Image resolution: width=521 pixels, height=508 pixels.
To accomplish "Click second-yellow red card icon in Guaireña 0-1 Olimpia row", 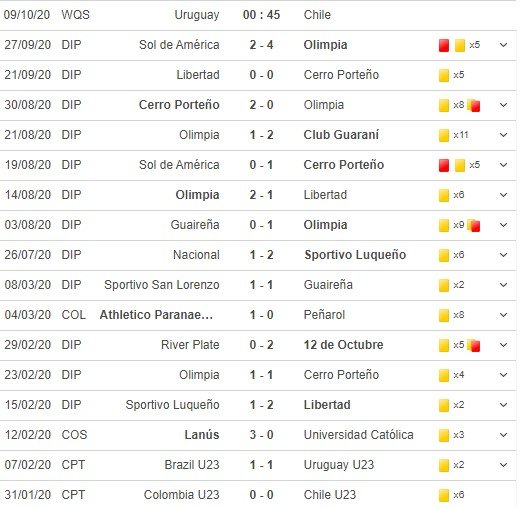I will [x=474, y=226].
